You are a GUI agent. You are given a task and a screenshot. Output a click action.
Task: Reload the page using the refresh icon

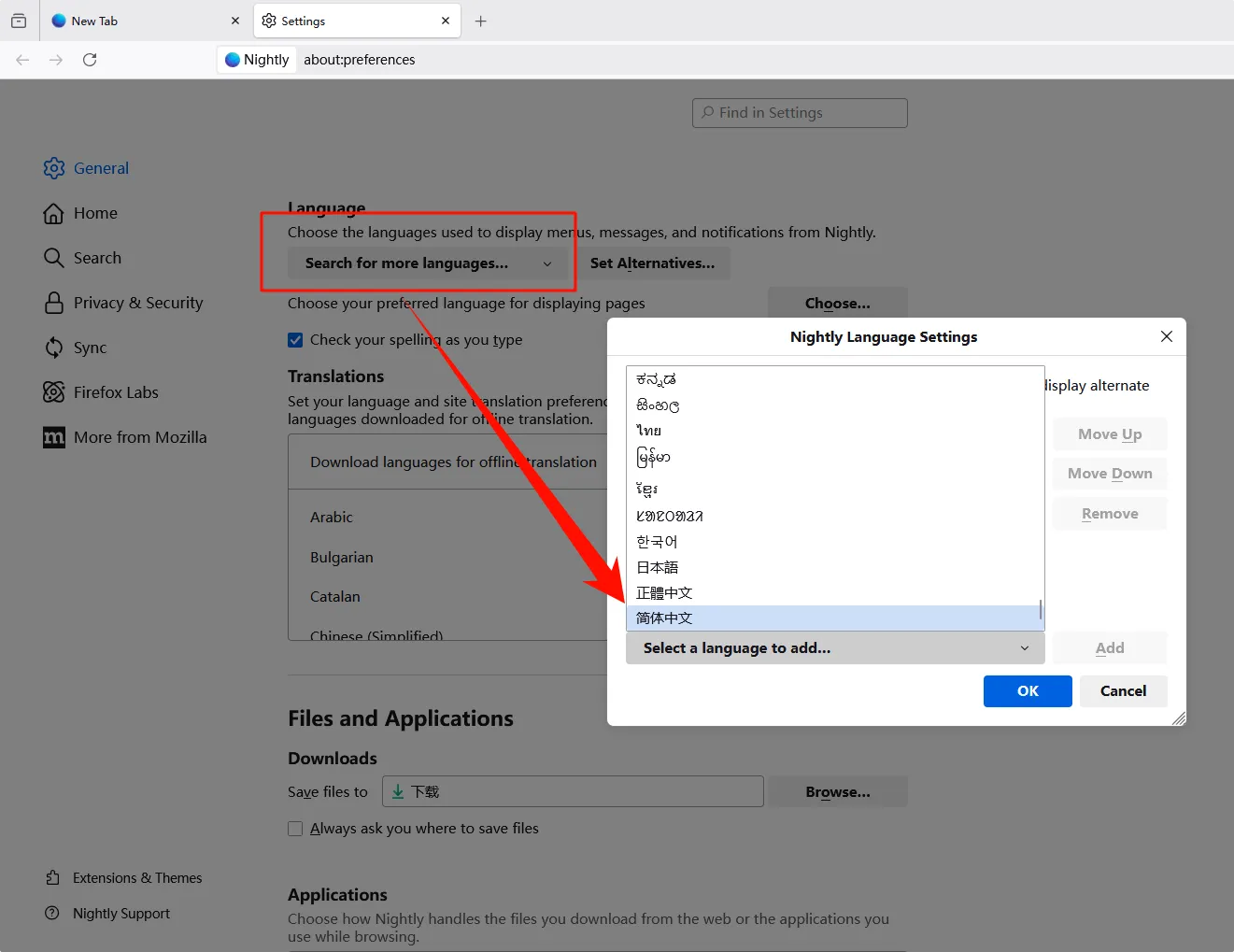point(90,60)
